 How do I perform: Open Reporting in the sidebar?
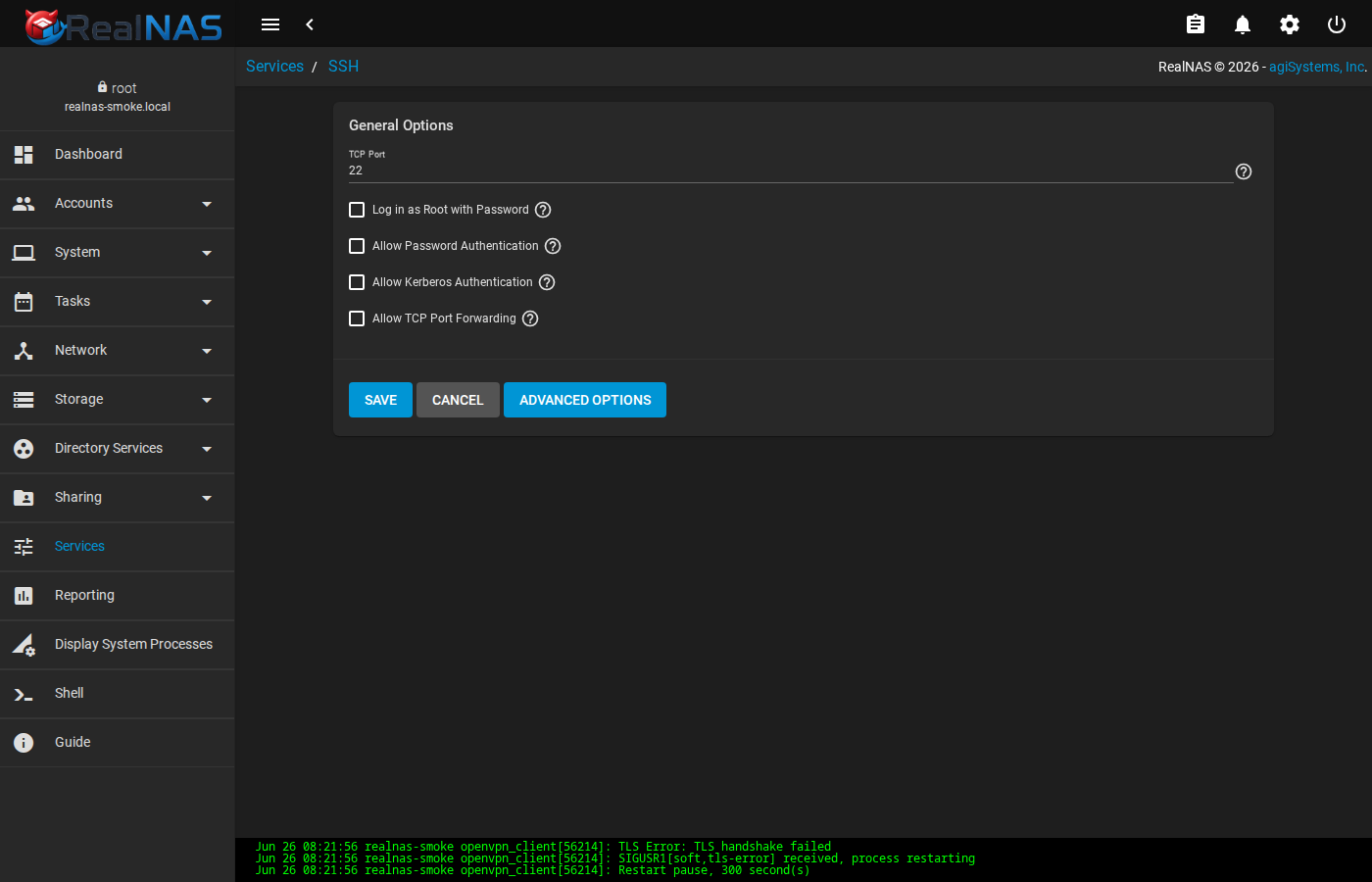point(118,596)
